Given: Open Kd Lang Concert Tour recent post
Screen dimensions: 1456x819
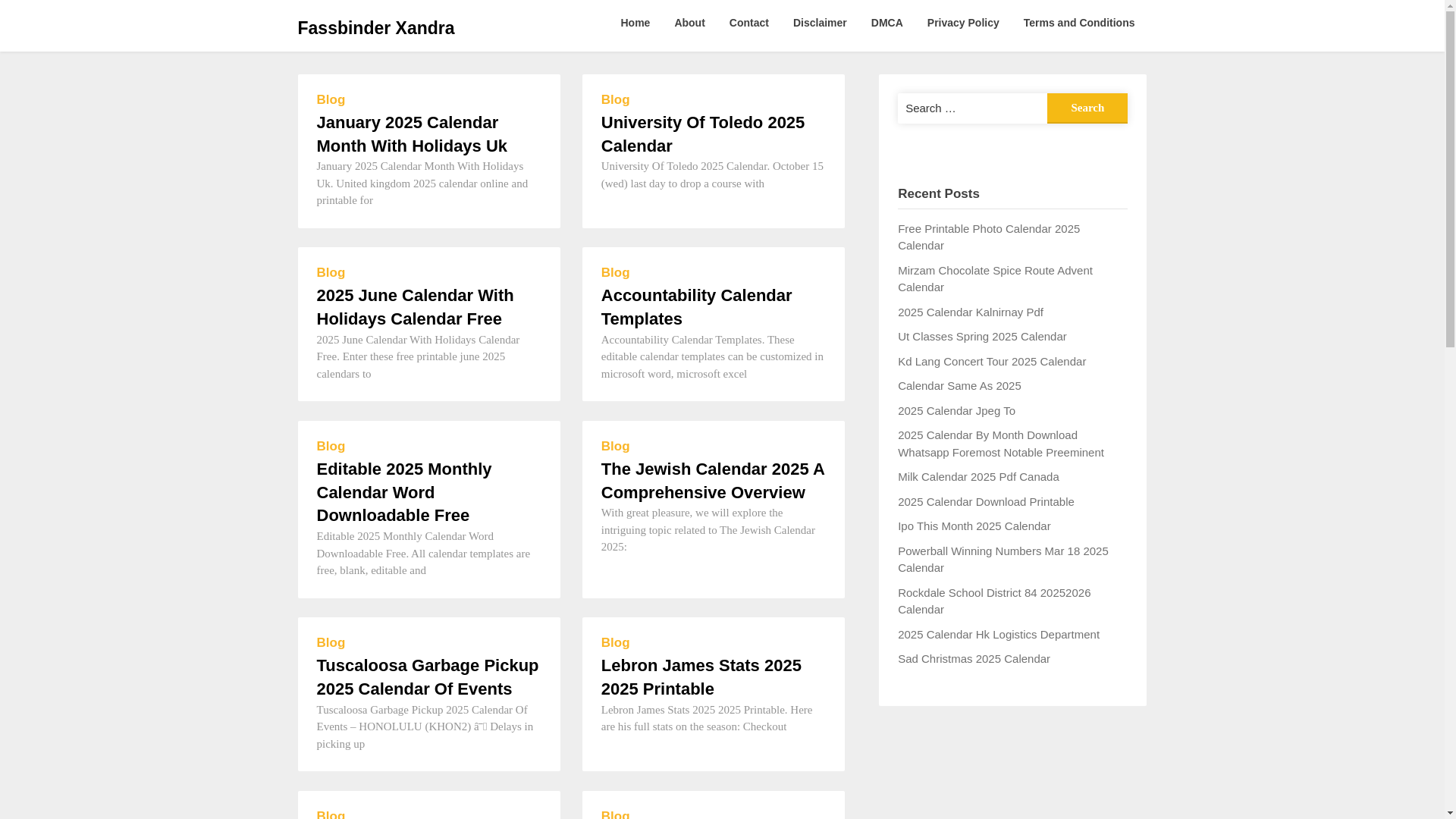Looking at the screenshot, I should 991,362.
